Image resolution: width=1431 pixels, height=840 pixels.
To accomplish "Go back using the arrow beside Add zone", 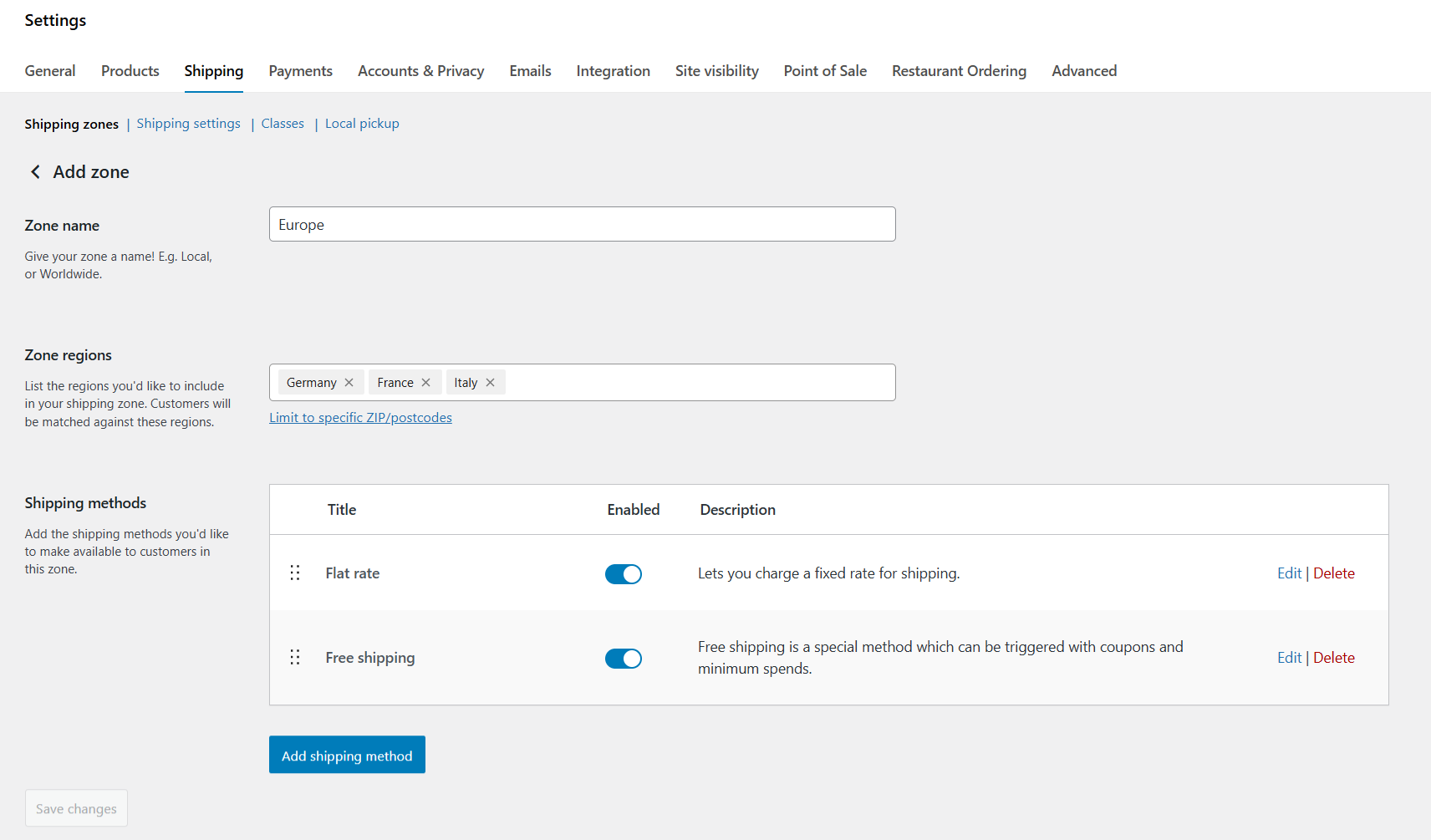I will pos(35,172).
